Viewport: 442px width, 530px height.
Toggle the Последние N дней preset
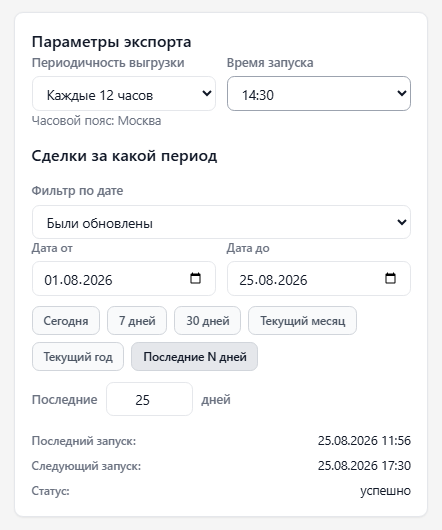(x=194, y=357)
